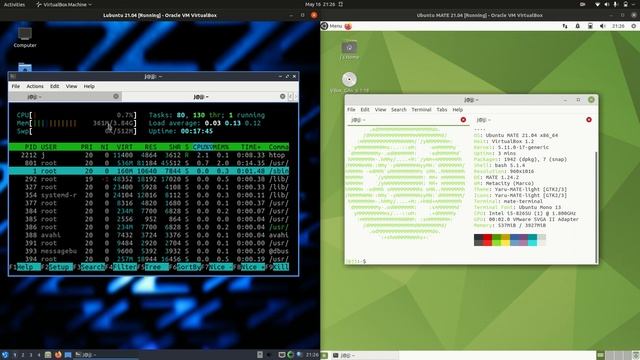640x360 pixels.
Task: Launch Firefox from the MATE top panel
Action: 348,26
